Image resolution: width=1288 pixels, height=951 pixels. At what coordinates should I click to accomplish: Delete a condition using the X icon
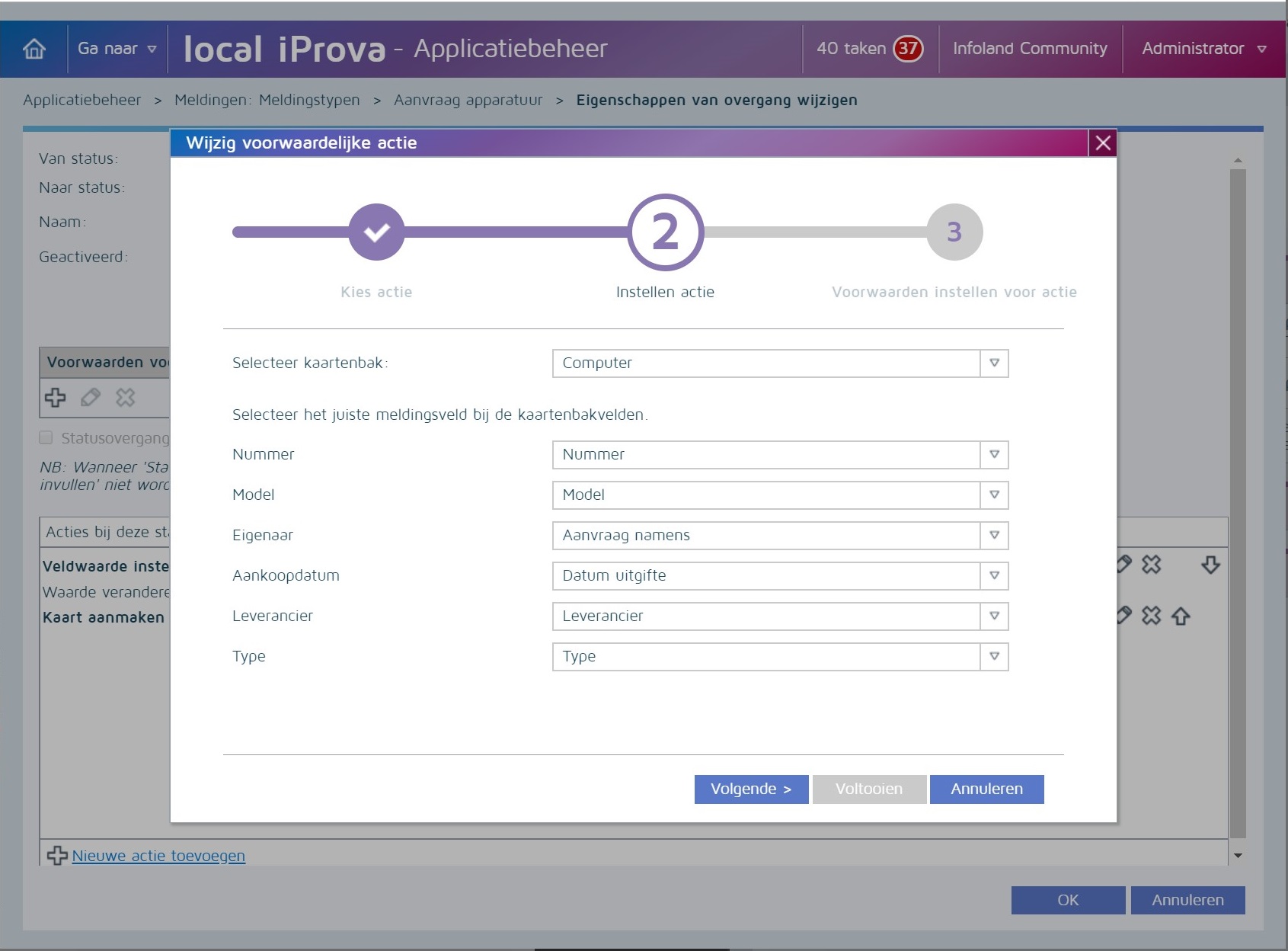(x=124, y=398)
